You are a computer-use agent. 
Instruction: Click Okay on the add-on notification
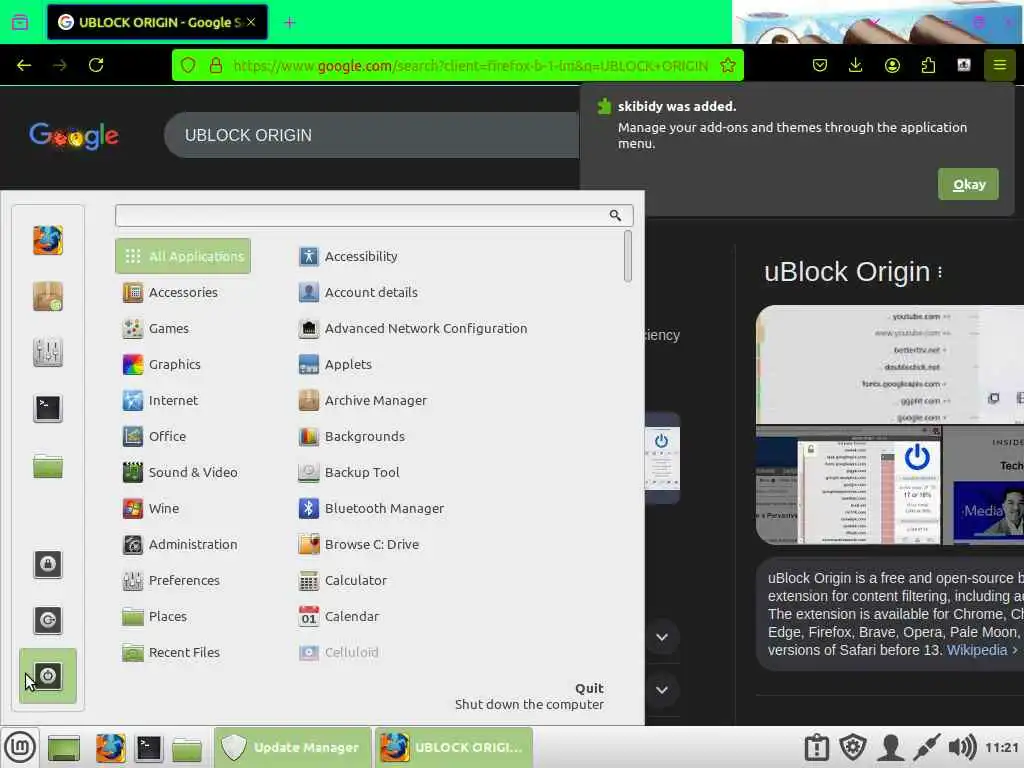pyautogui.click(x=968, y=184)
